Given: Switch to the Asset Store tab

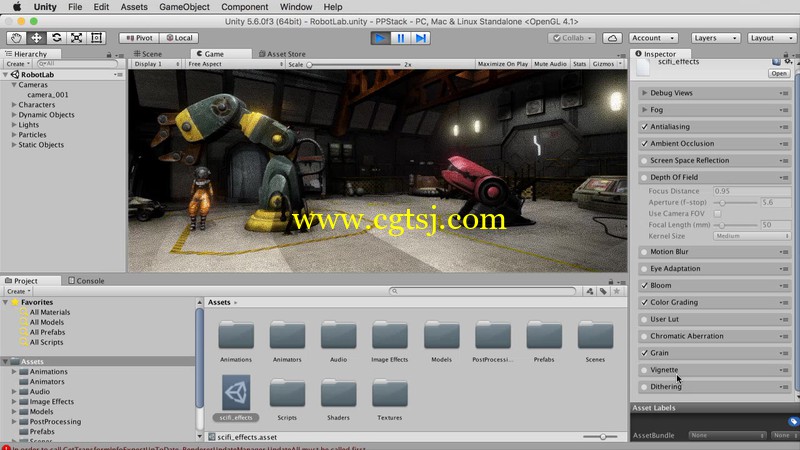Looking at the screenshot, I should coord(282,54).
